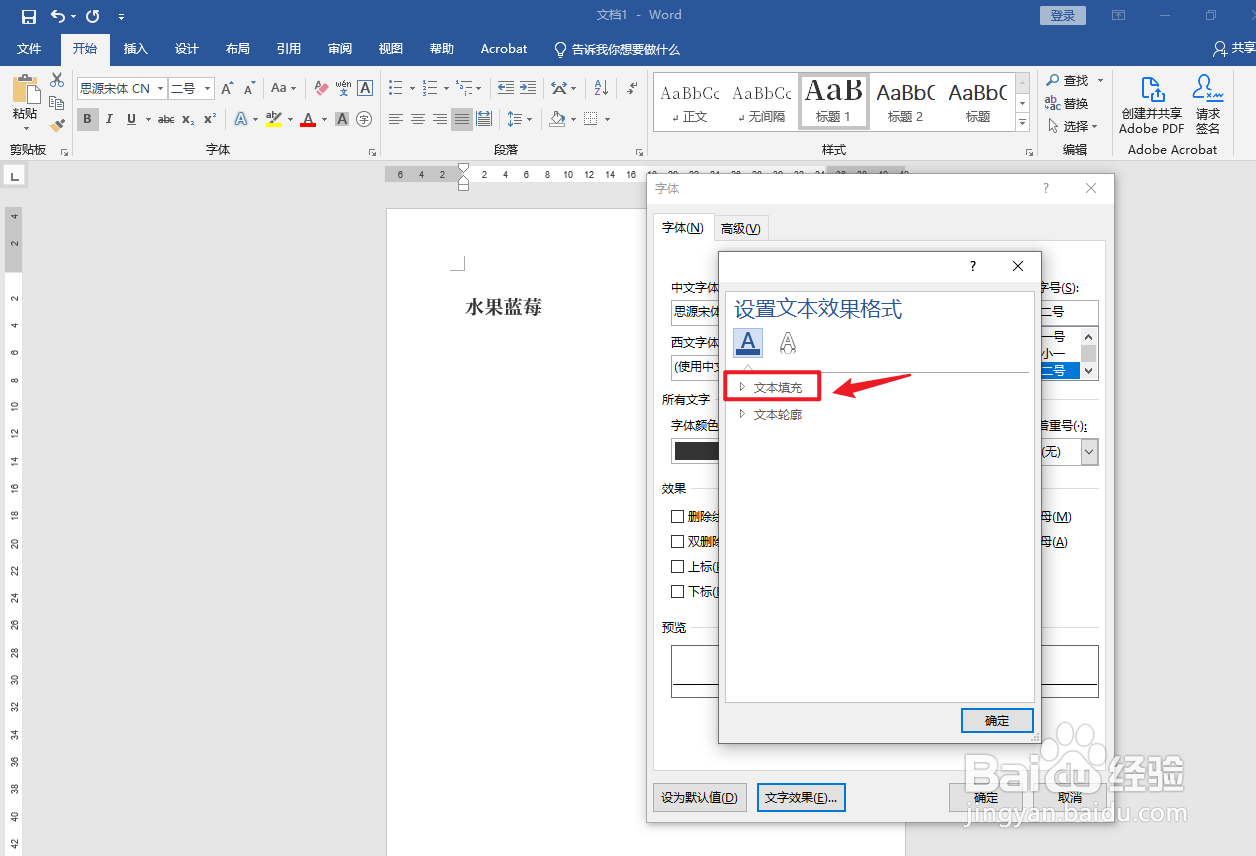
Task: Click the 文字效果(E)... button
Action: [801, 797]
